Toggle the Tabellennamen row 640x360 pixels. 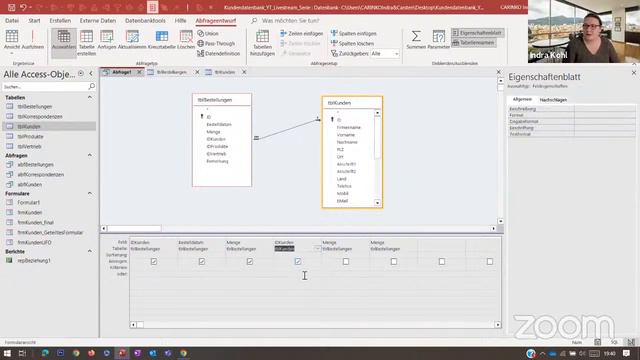473,42
